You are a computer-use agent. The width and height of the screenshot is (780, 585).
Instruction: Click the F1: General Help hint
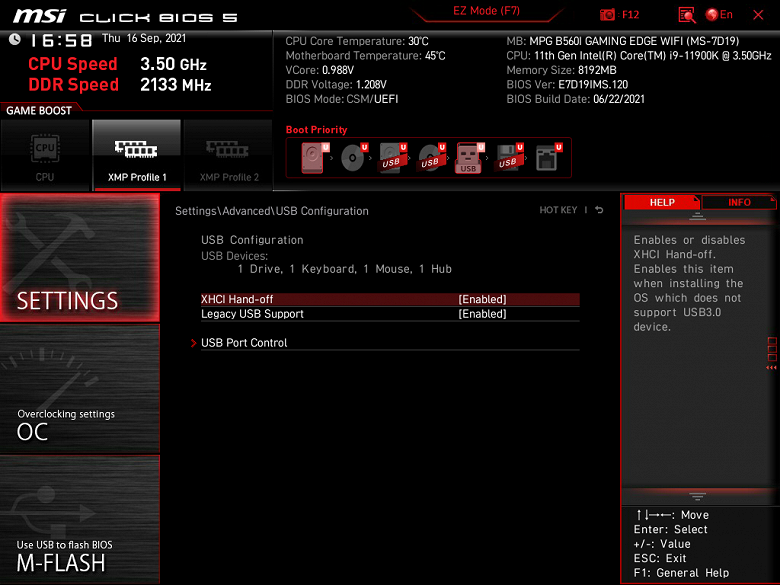682,573
